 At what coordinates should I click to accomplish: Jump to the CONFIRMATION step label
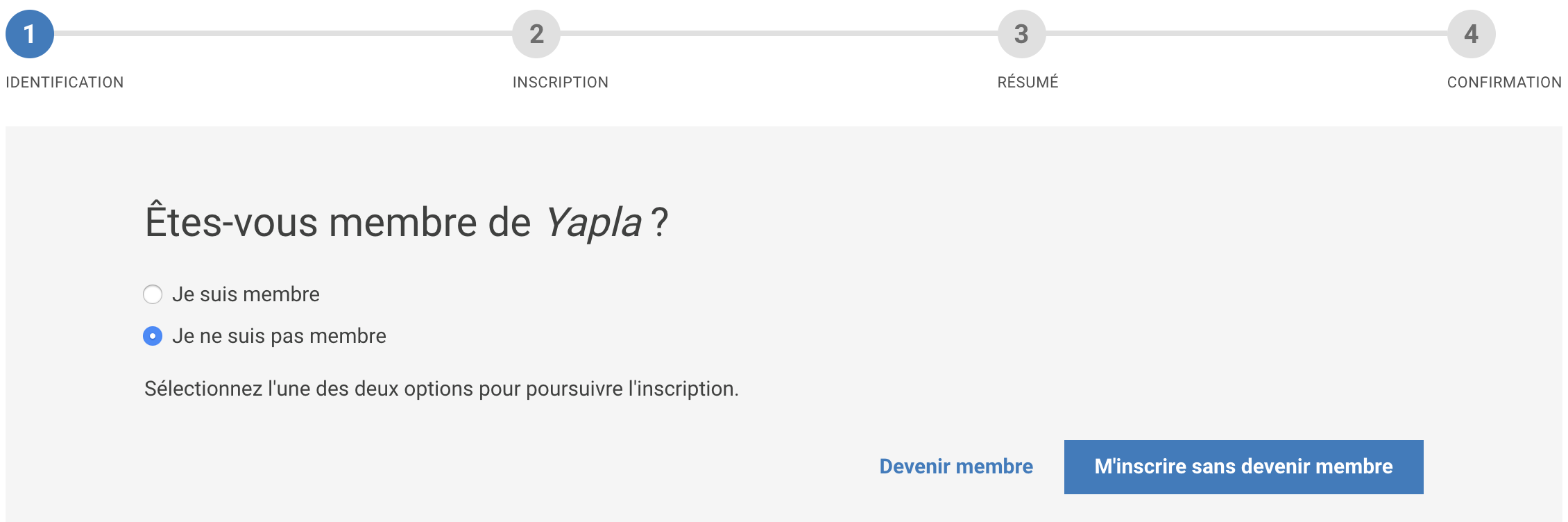pyautogui.click(x=1503, y=83)
